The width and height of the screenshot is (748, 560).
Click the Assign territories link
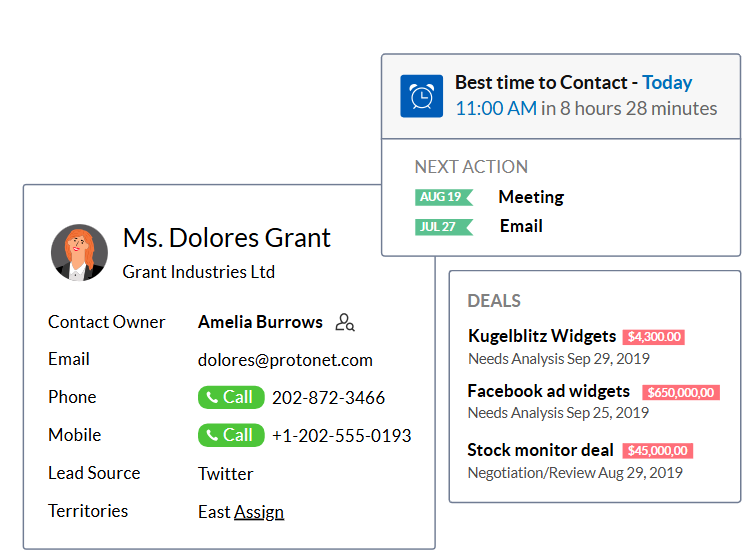259,512
